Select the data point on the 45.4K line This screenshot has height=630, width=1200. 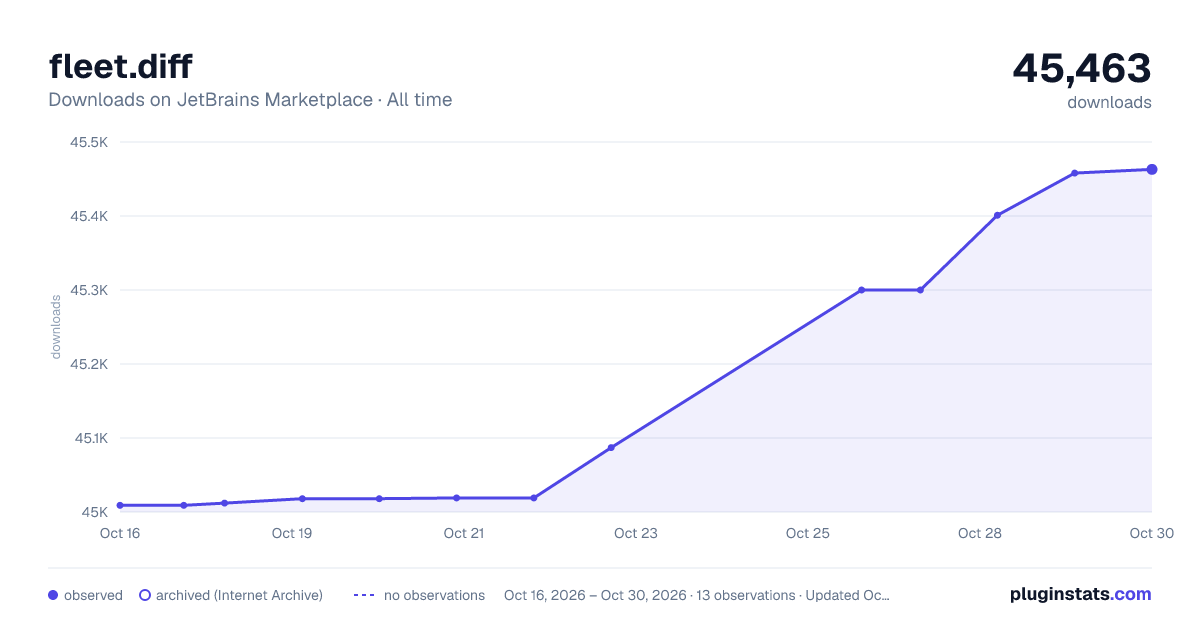pos(997,215)
